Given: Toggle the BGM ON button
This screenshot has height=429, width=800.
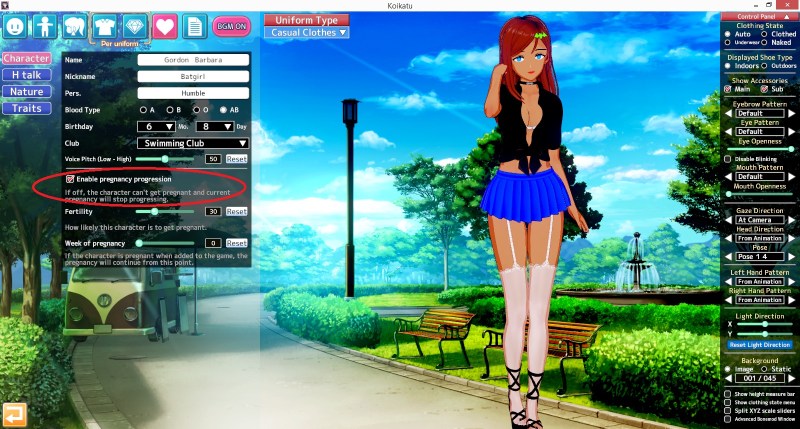Looking at the screenshot, I should pos(232,25).
